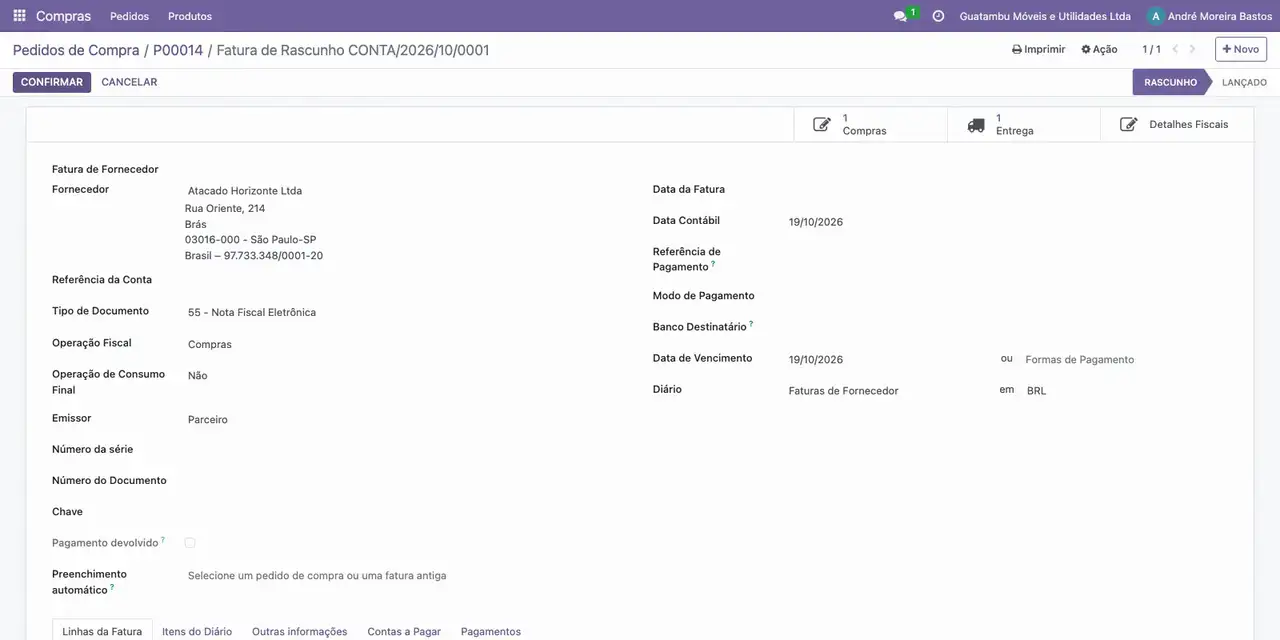Click the Modo de Pagamento field
The image size is (1280, 640).
(1008, 296)
